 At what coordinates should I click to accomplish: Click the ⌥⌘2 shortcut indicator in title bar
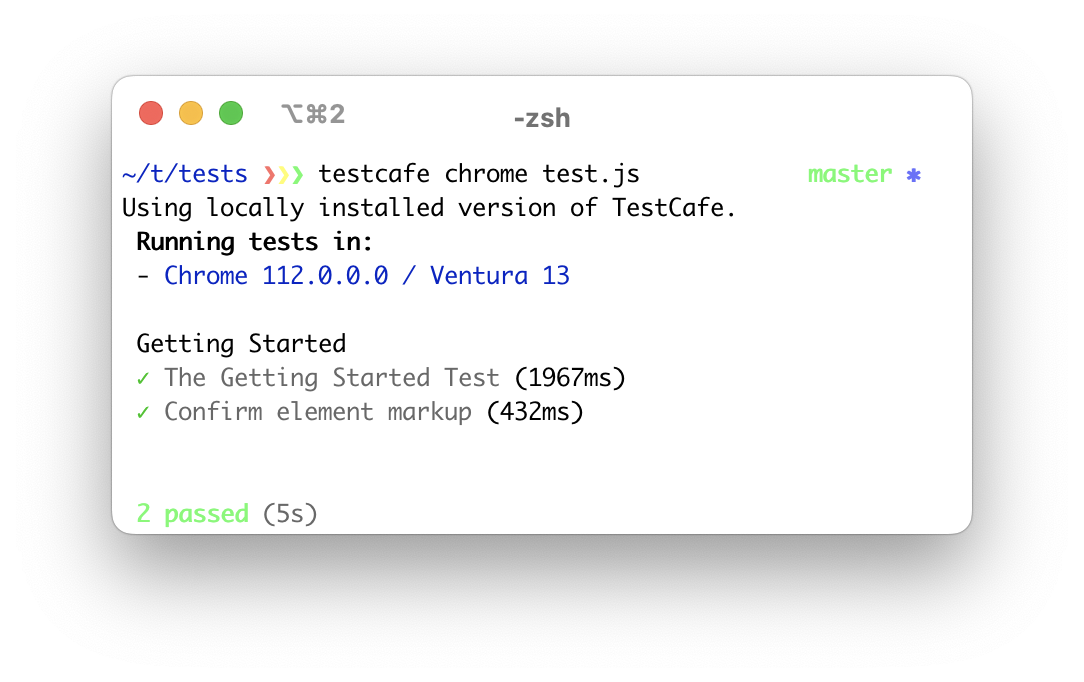[x=312, y=115]
